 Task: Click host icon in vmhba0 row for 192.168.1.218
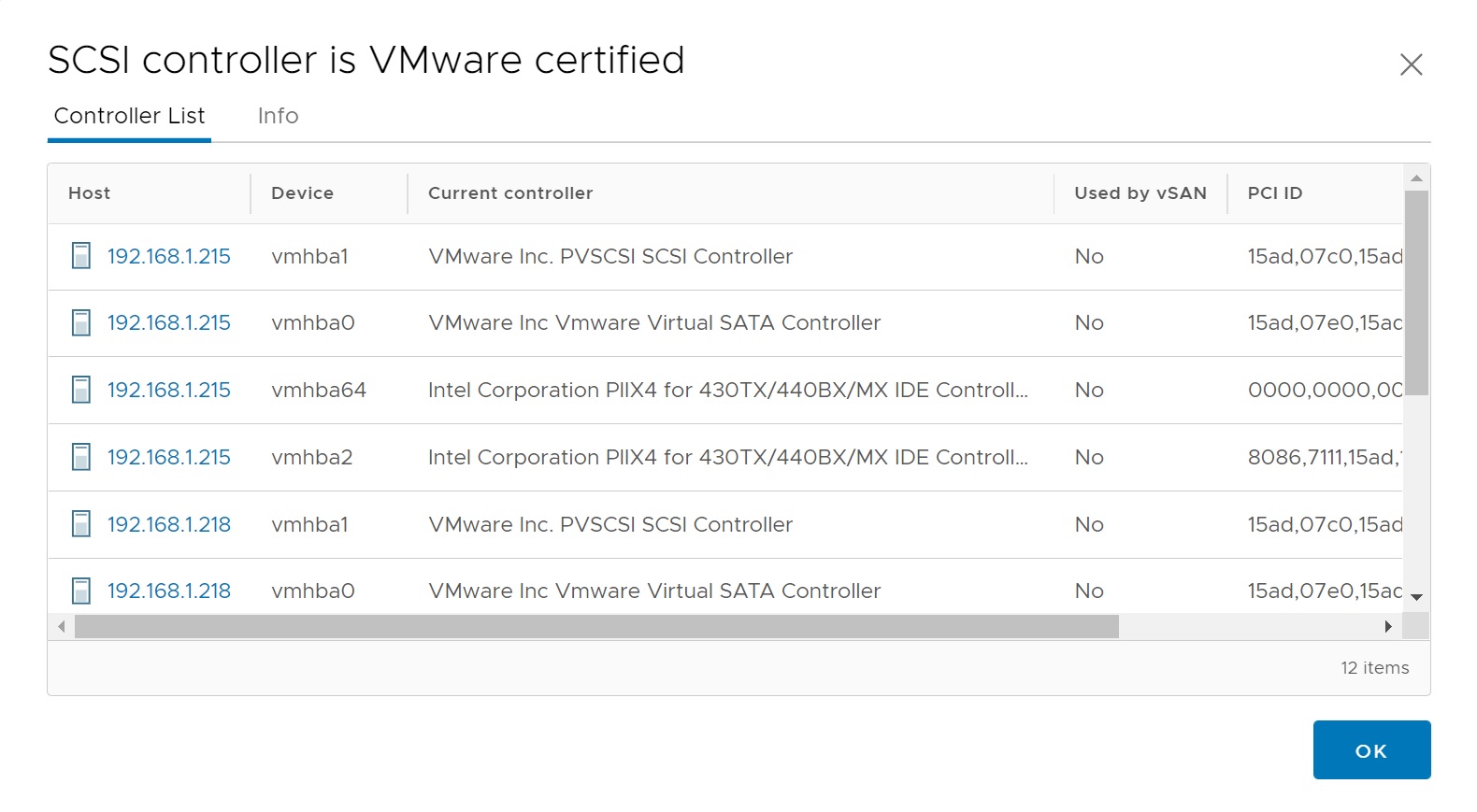tap(81, 591)
